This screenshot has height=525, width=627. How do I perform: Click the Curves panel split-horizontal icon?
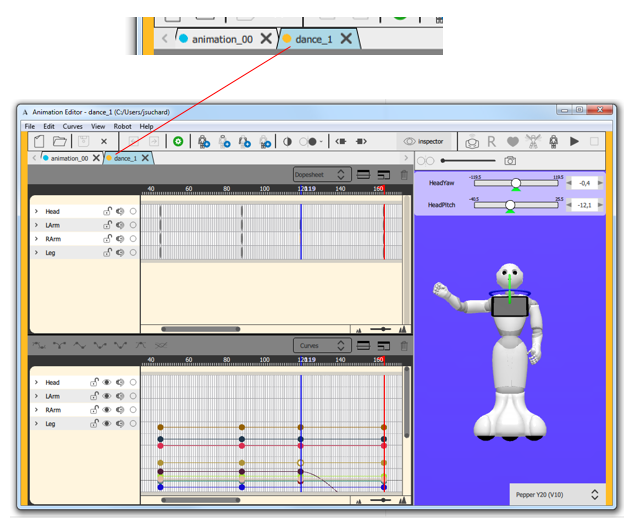coord(363,345)
